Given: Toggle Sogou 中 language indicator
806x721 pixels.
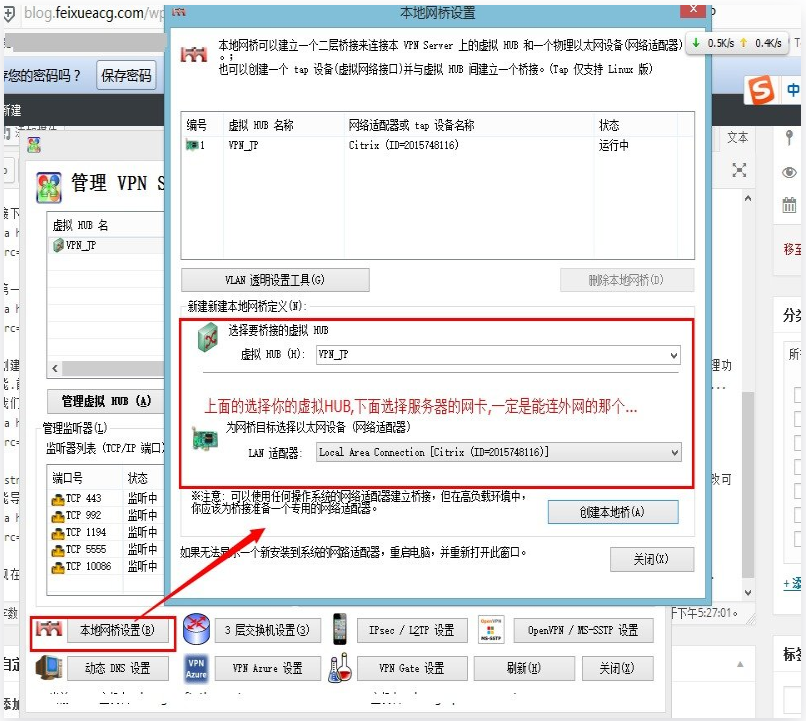Looking at the screenshot, I should tap(792, 90).
